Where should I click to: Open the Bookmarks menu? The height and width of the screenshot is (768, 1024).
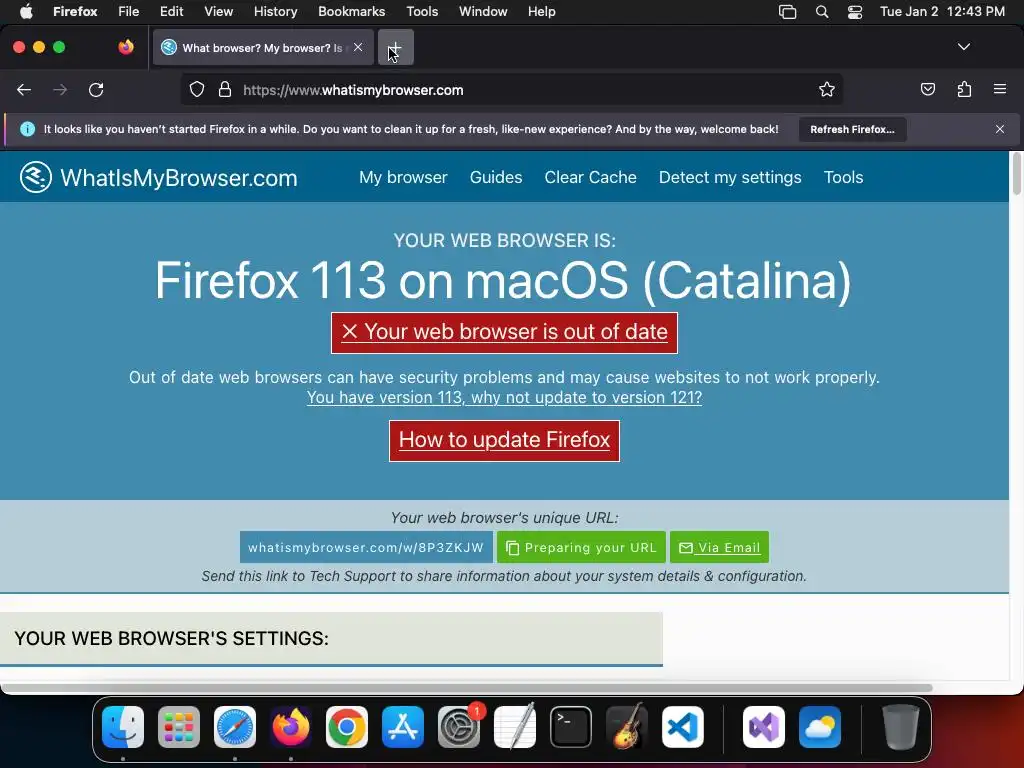(x=351, y=12)
